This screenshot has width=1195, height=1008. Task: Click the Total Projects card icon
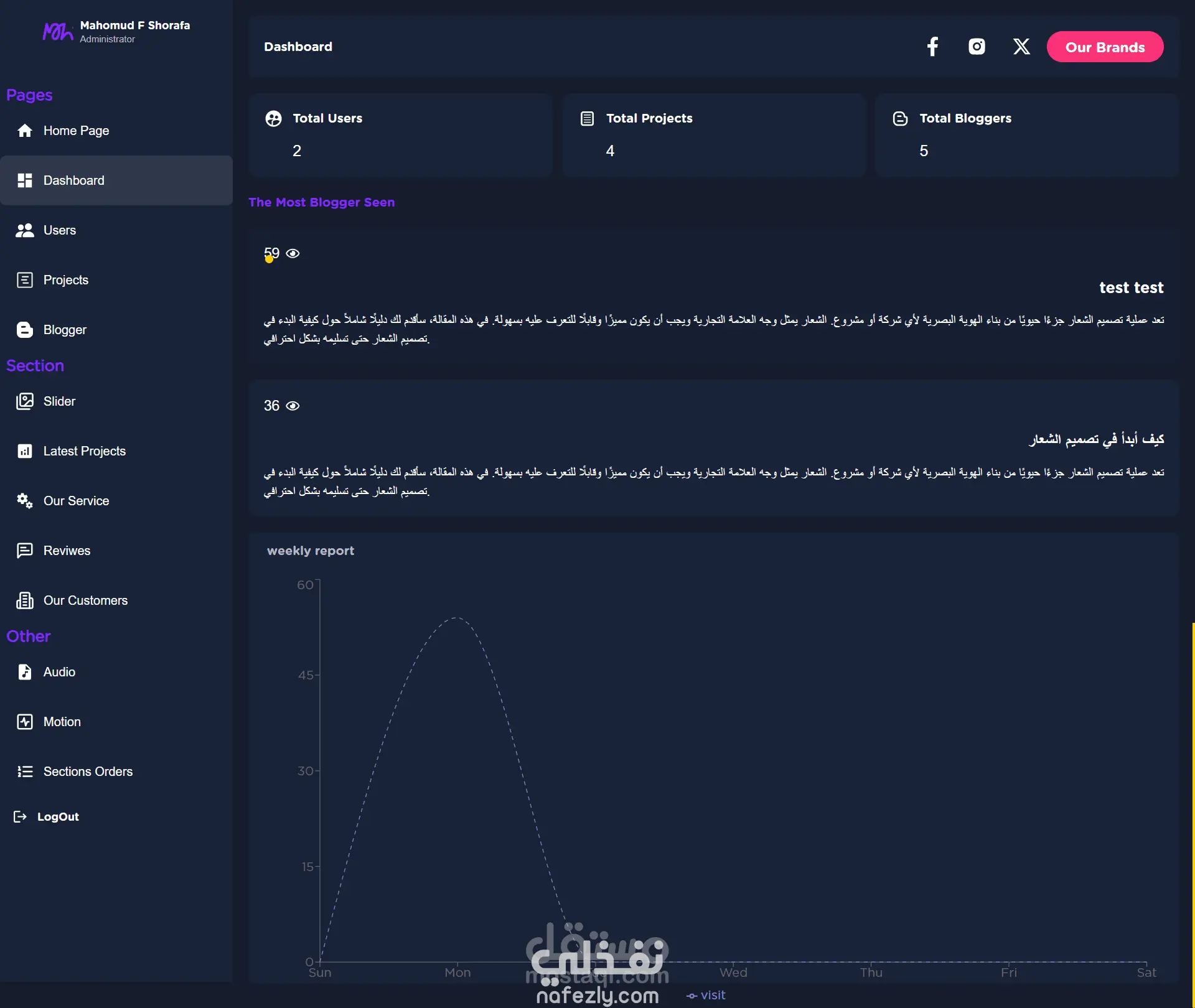click(587, 118)
